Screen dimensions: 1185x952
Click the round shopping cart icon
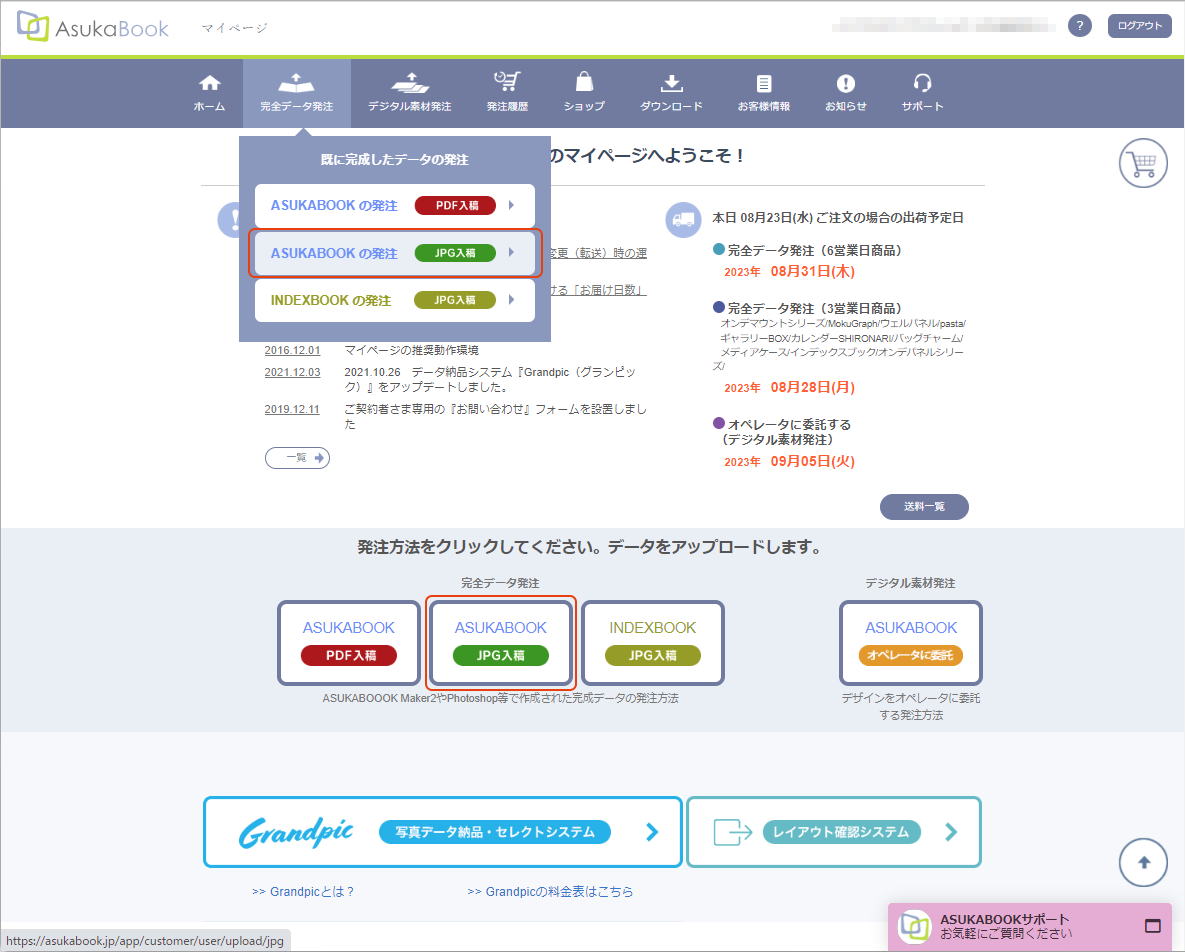1143,163
